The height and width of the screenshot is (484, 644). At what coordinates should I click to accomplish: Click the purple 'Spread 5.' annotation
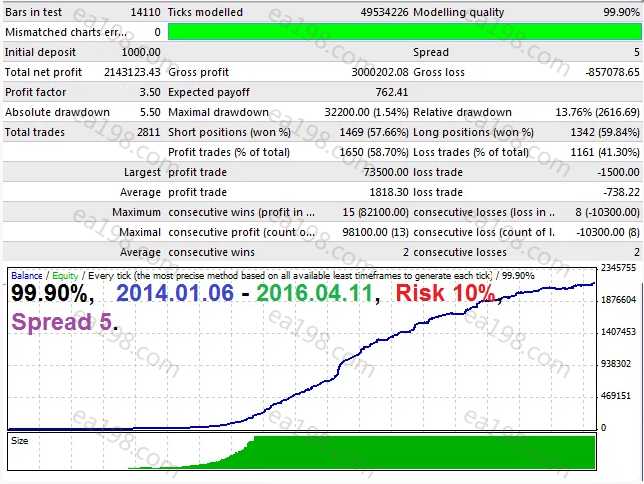coord(64,322)
